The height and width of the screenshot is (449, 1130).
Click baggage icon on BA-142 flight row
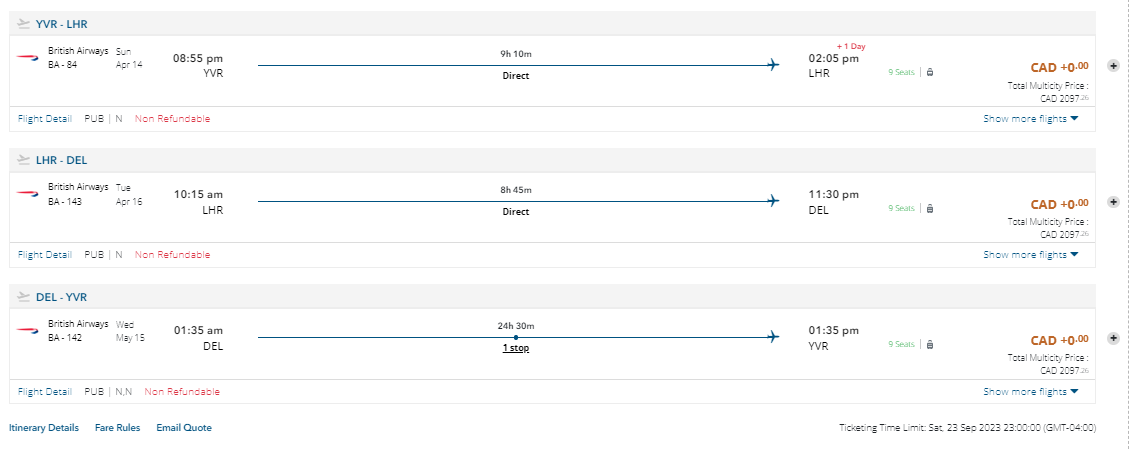coord(930,344)
